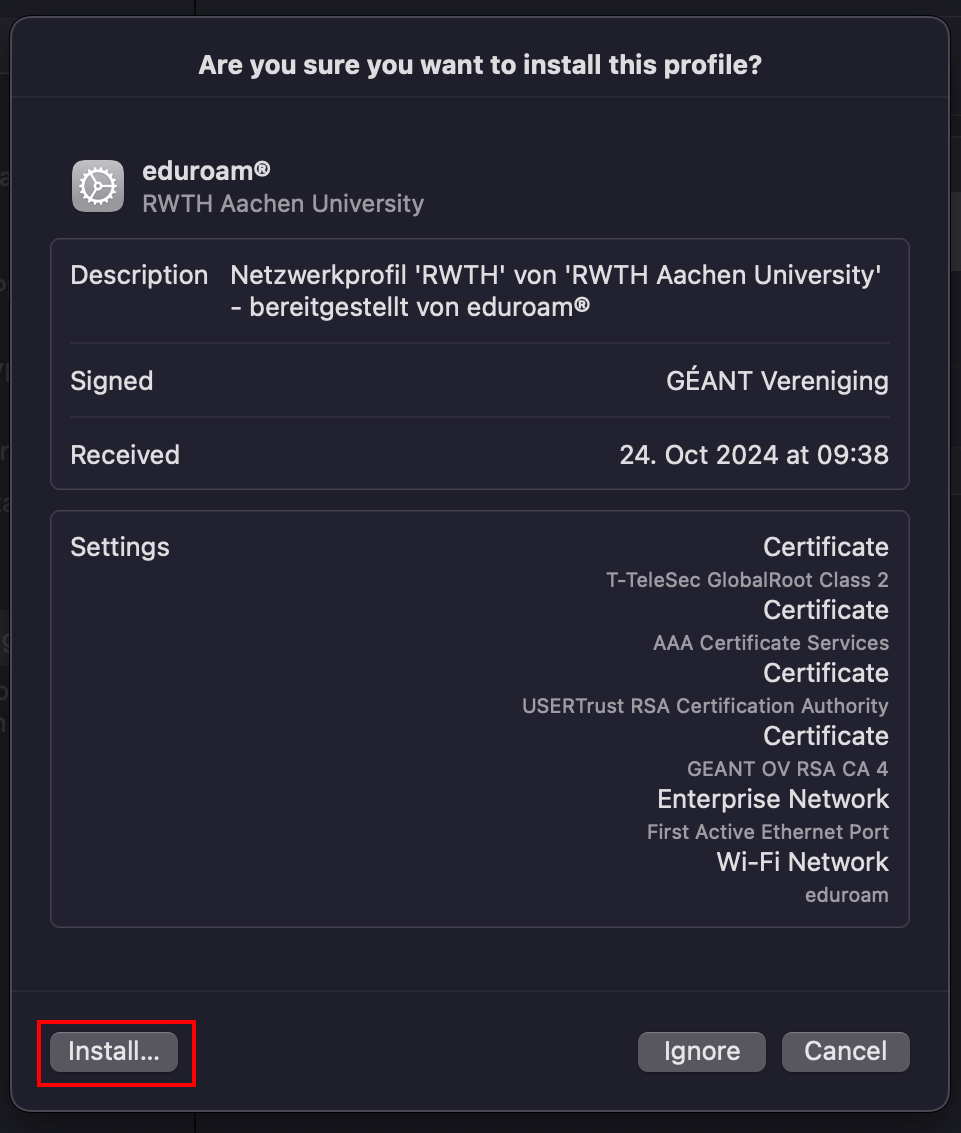Screen dimensions: 961x1133
Task: Click the Wi-Fi Network eduroam entry
Action: pos(801,861)
